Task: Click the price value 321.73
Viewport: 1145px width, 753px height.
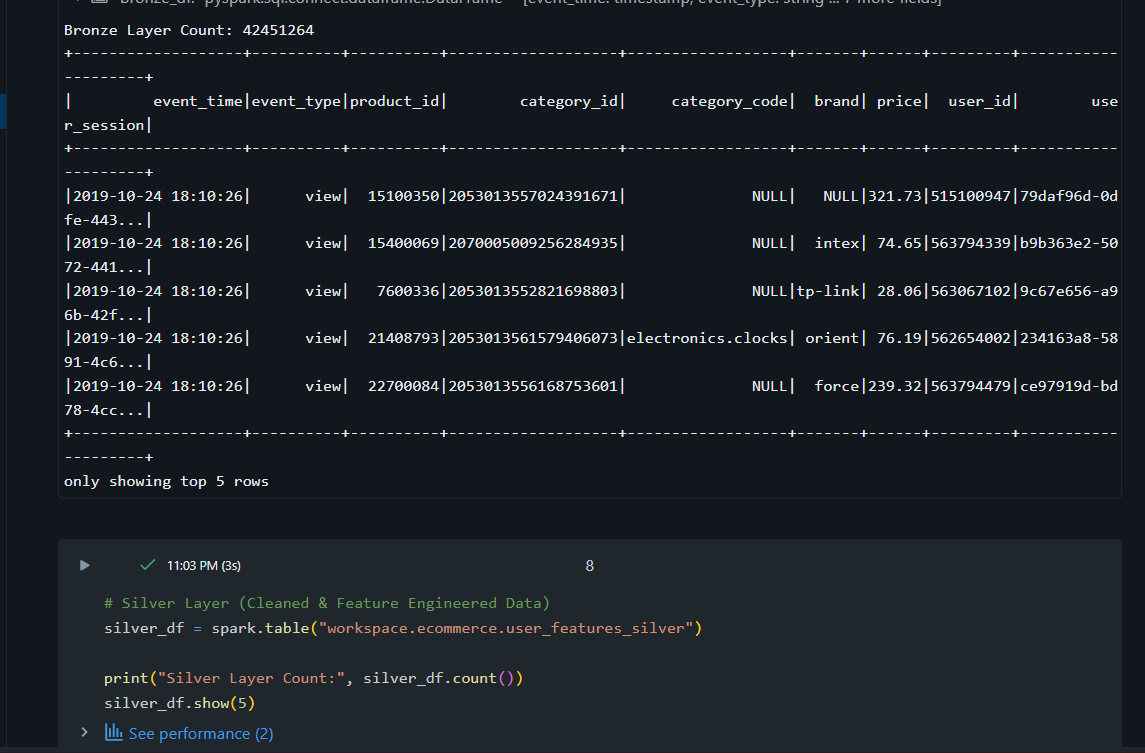Action: coord(895,196)
